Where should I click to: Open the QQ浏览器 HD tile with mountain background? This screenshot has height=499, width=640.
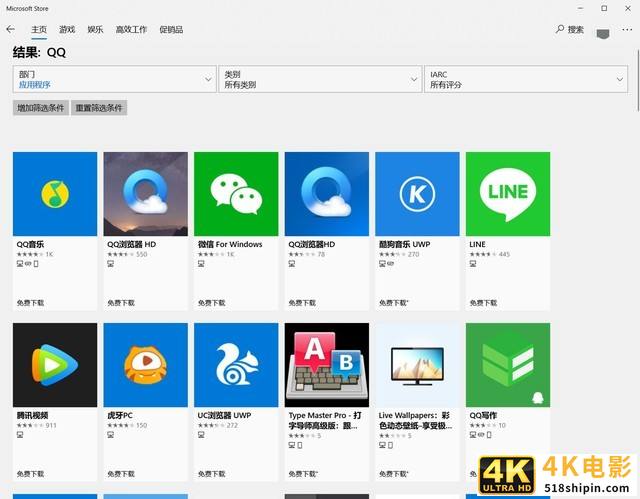(146, 194)
